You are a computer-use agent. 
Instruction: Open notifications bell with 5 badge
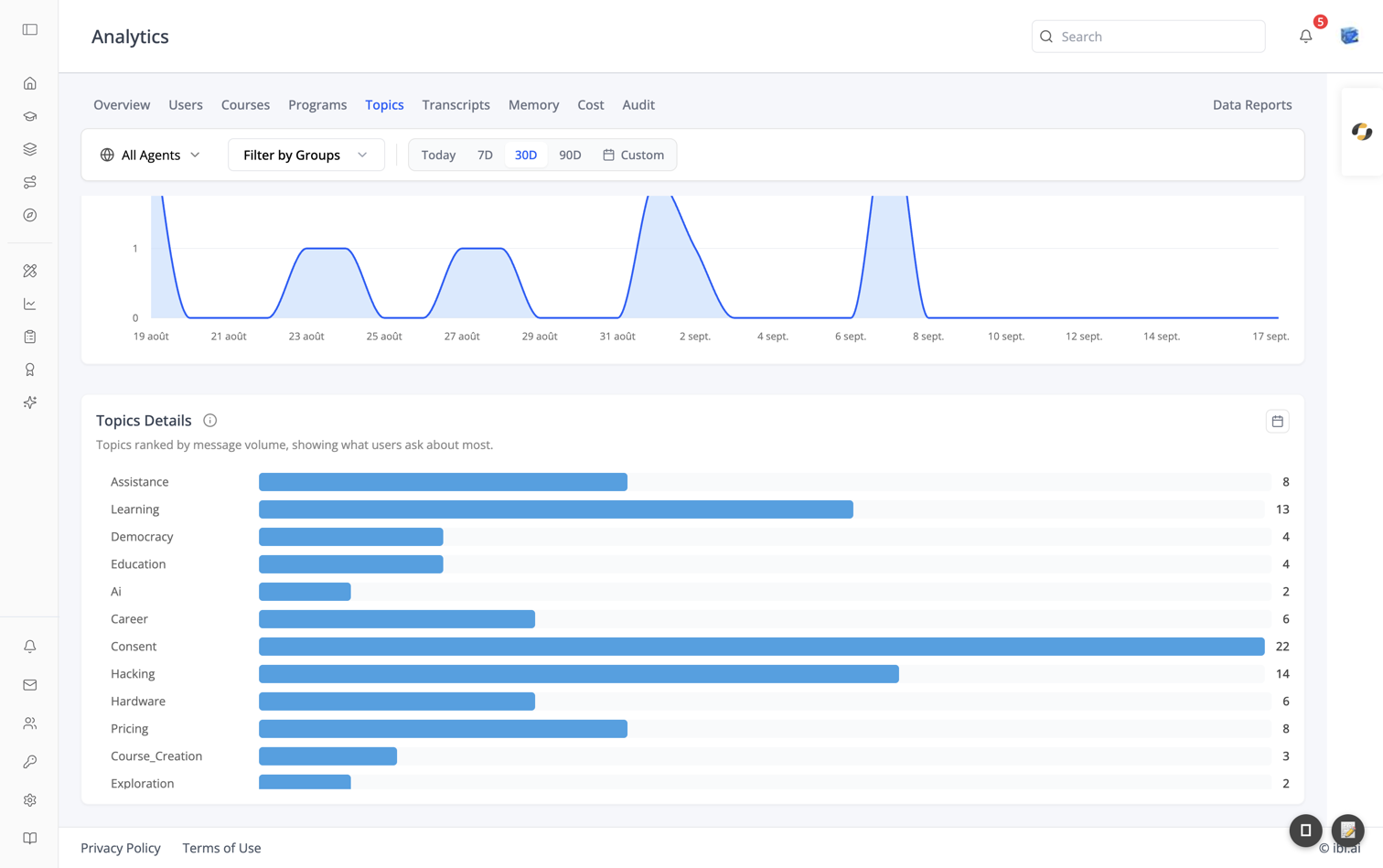point(1306,37)
